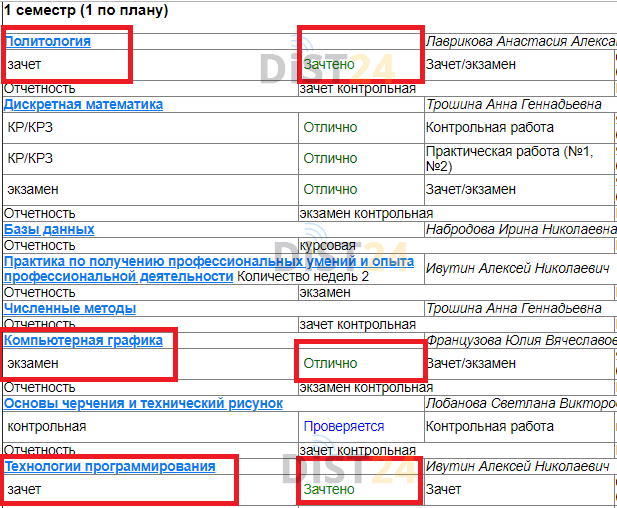Click the Базы данных subject link
This screenshot has width=617, height=508.
pos(50,229)
